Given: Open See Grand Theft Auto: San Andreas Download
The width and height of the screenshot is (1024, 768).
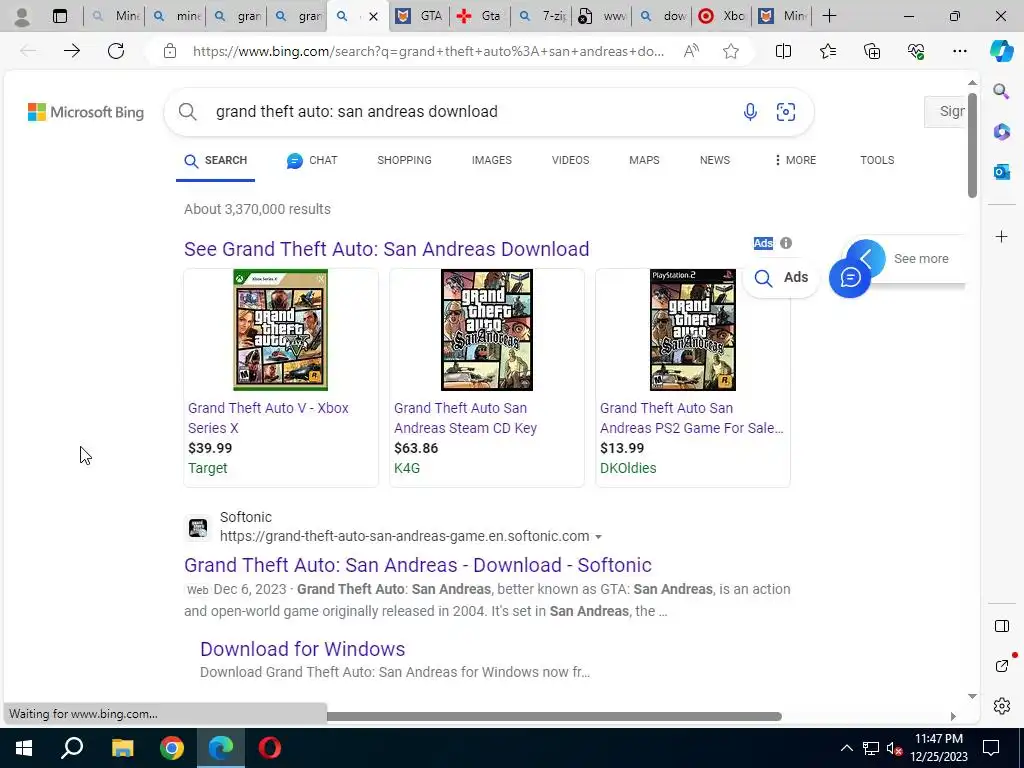Looking at the screenshot, I should pyautogui.click(x=387, y=249).
